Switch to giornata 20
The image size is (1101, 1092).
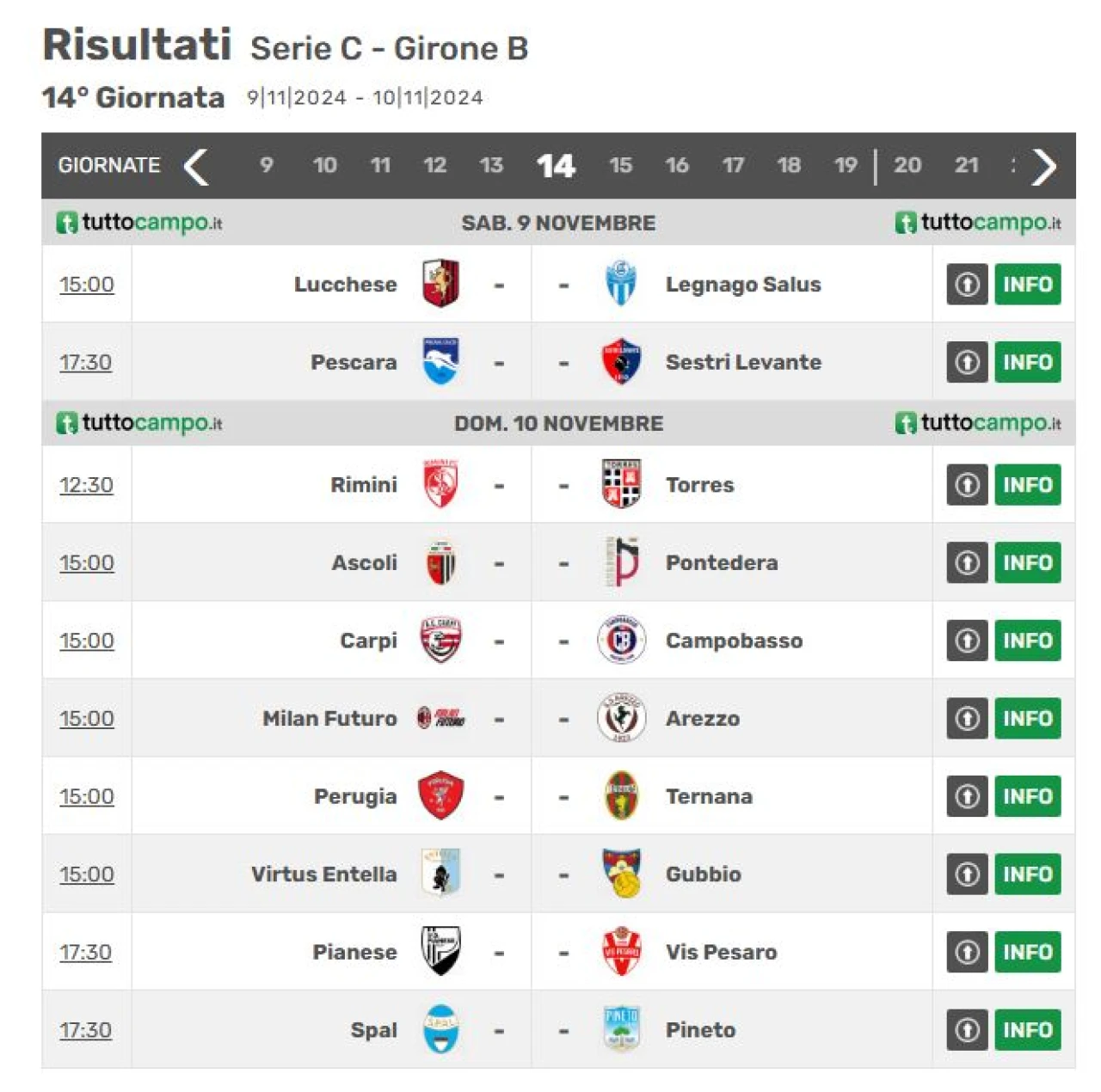(x=907, y=165)
